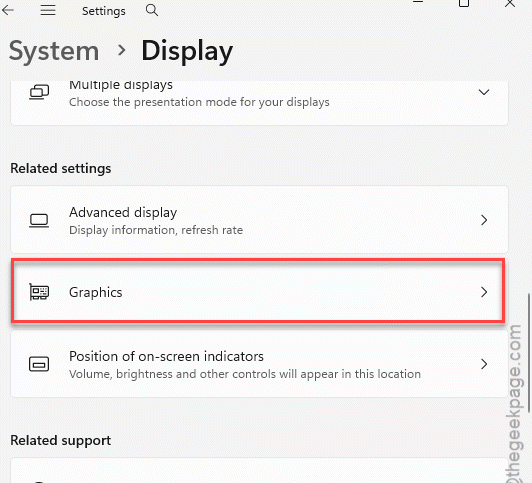Click the on-screen indicators chevron arrow
532x483 pixels.
[x=484, y=364]
